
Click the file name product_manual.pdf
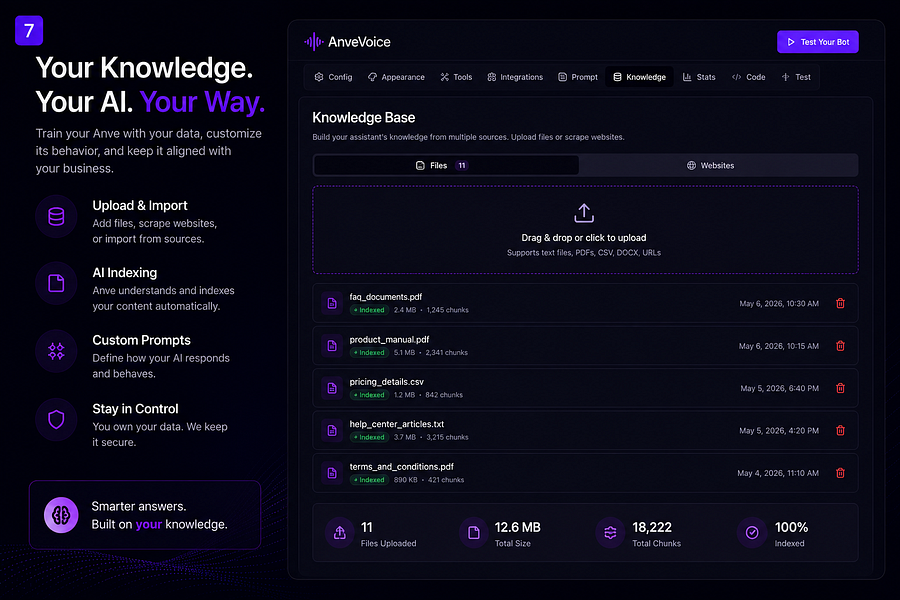[x=389, y=339]
